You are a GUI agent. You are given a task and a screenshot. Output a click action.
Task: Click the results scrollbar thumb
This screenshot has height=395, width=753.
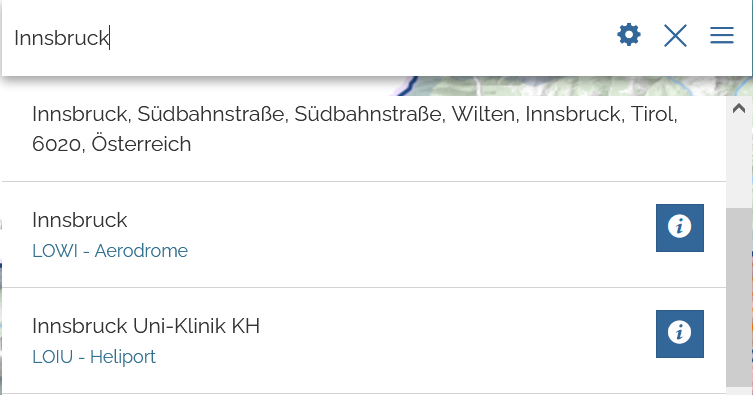(x=739, y=297)
